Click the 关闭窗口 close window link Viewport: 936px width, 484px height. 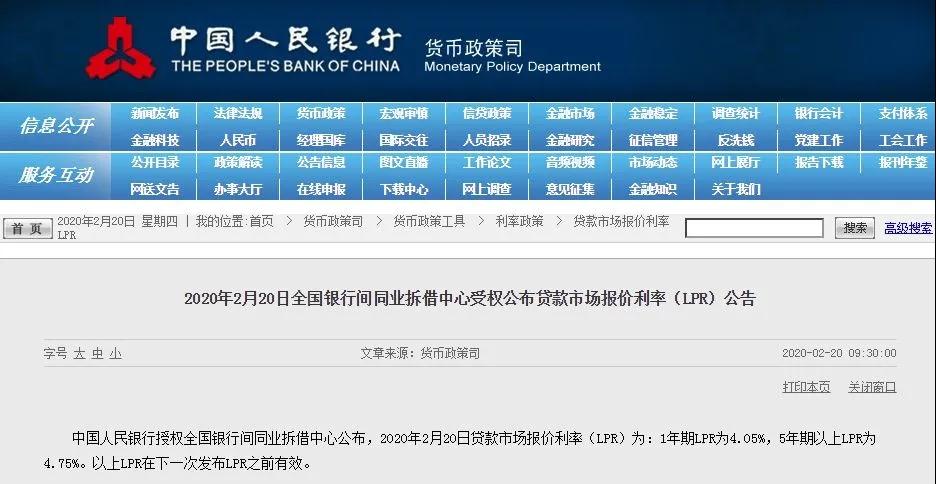click(x=872, y=387)
